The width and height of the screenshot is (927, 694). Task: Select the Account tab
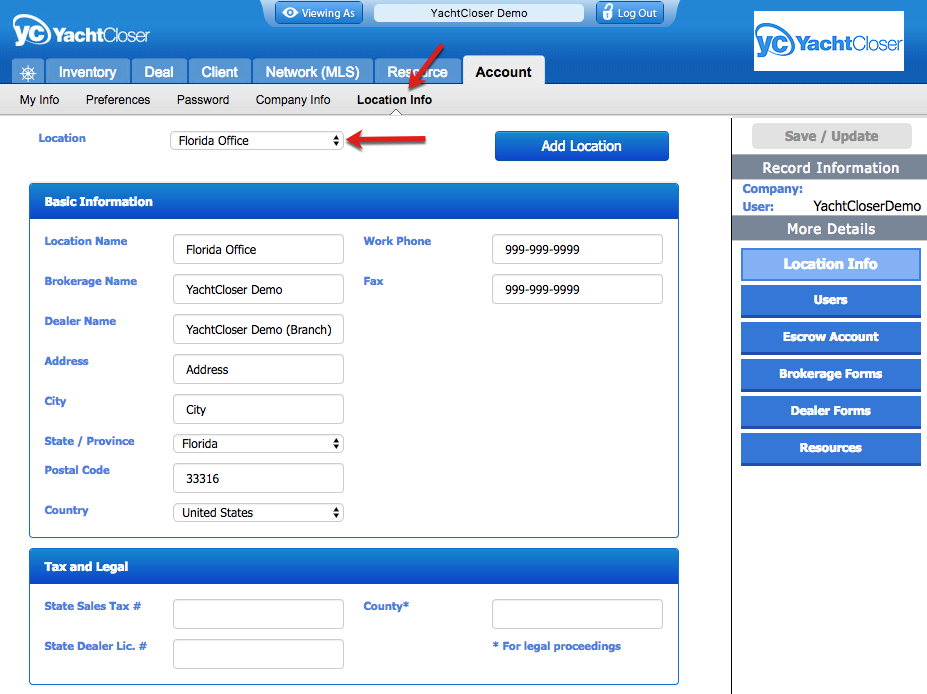(x=504, y=71)
